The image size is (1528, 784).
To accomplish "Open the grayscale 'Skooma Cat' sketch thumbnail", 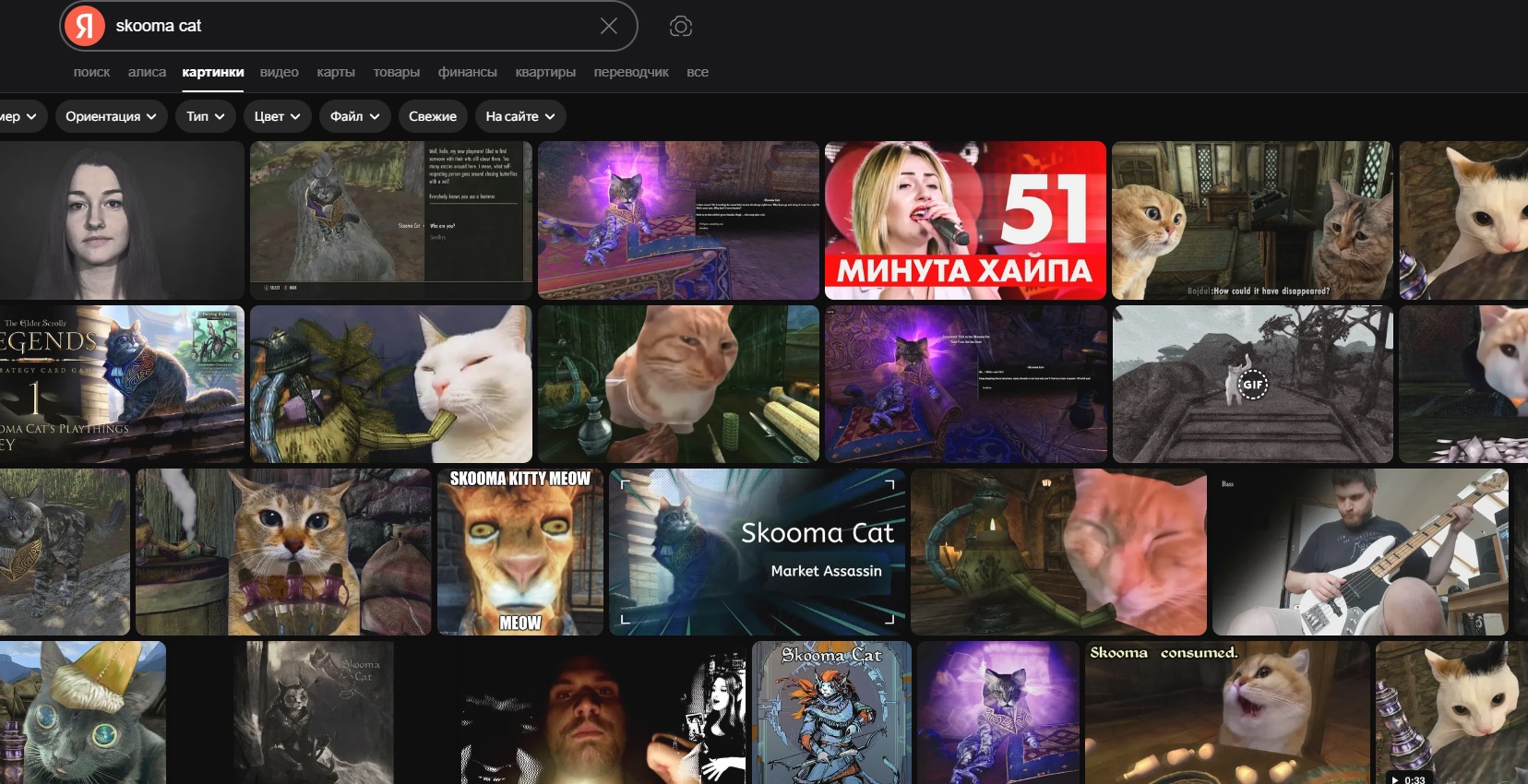I will [x=314, y=712].
